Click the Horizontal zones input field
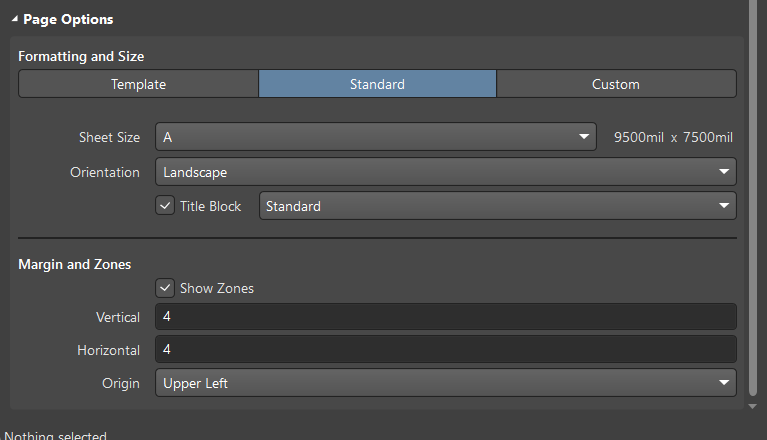The height and width of the screenshot is (440, 767). pos(446,349)
